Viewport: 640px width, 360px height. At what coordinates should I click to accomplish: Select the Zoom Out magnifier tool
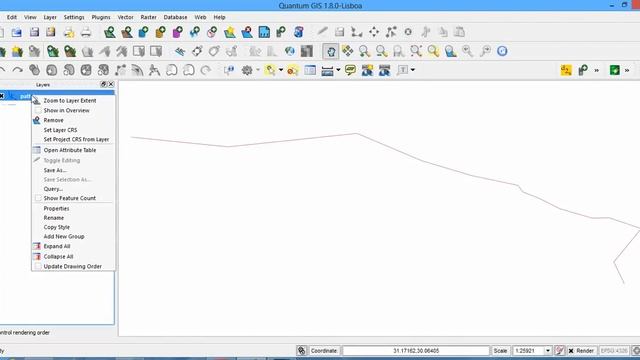click(382, 51)
